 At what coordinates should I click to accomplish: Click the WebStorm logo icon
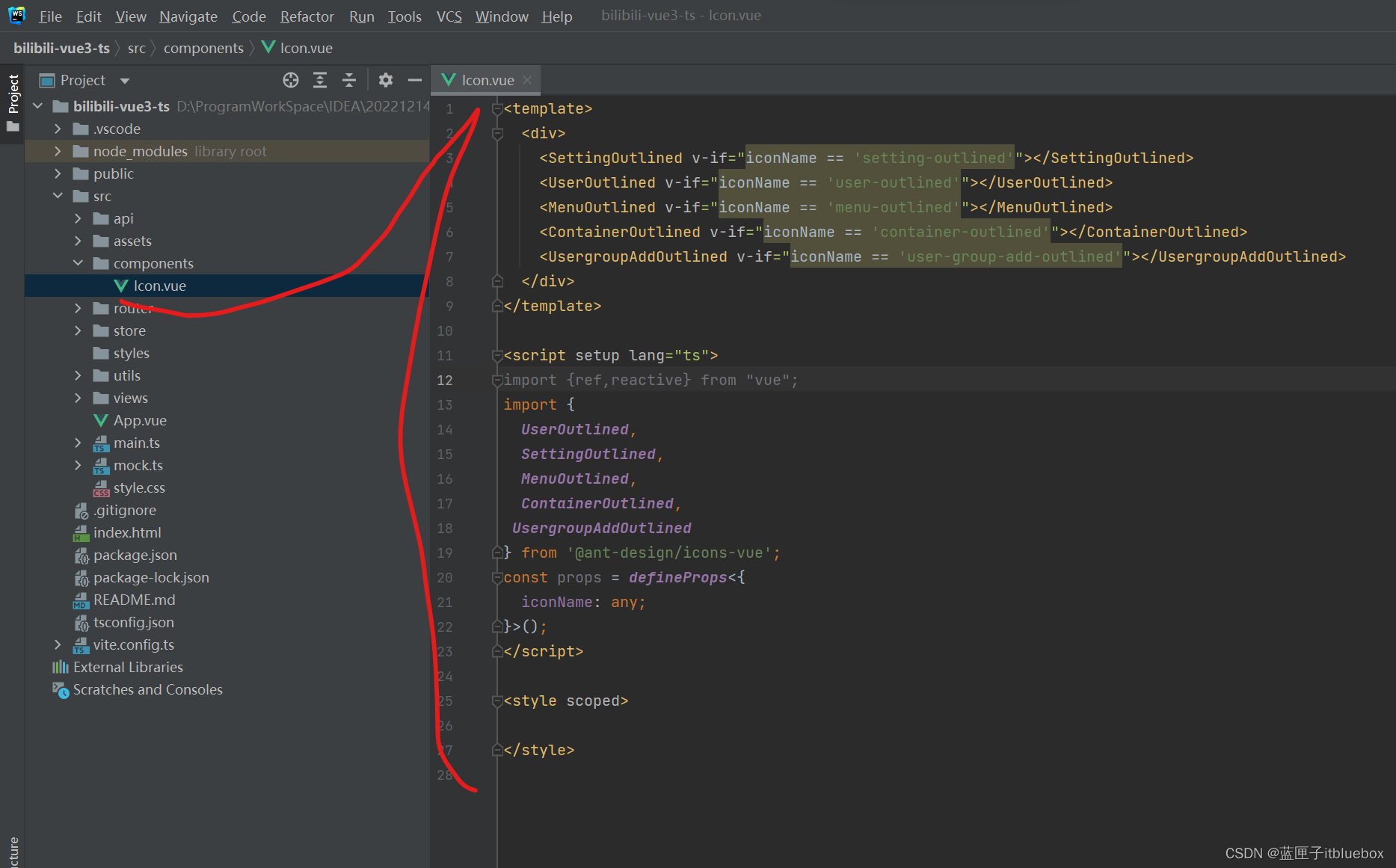(x=16, y=16)
